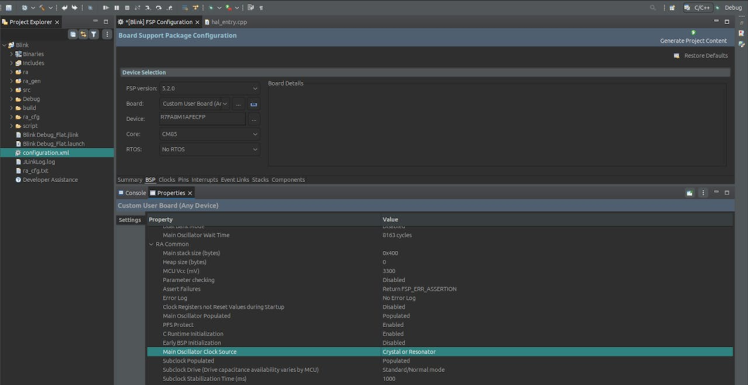Click the Parameter checking value Disabled
Screen dimensions: 748x385
[394, 280]
